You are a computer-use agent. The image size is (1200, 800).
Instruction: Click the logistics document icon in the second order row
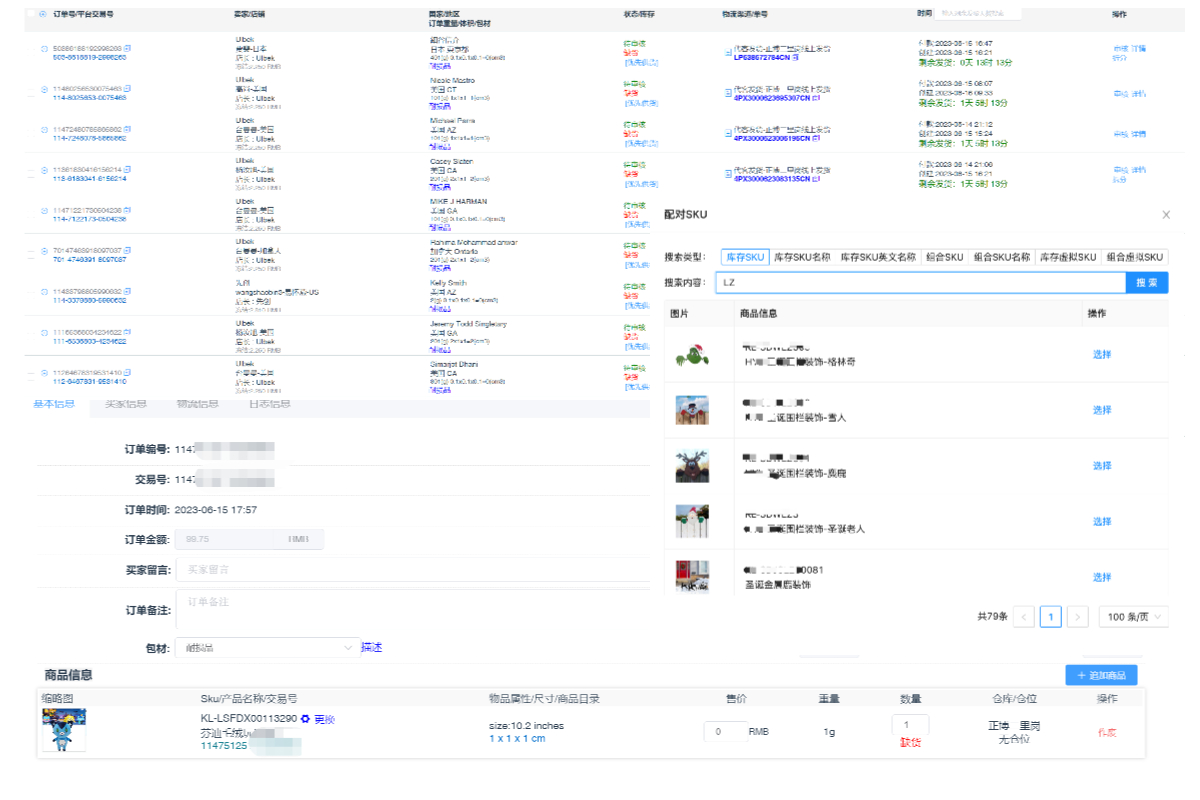726,90
